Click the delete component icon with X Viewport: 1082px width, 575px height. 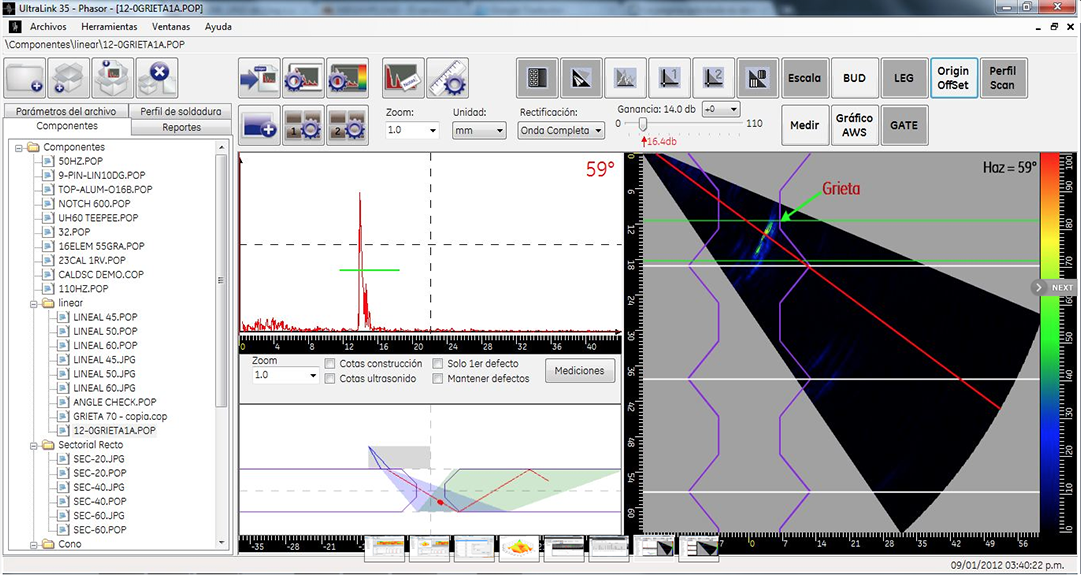click(x=157, y=78)
